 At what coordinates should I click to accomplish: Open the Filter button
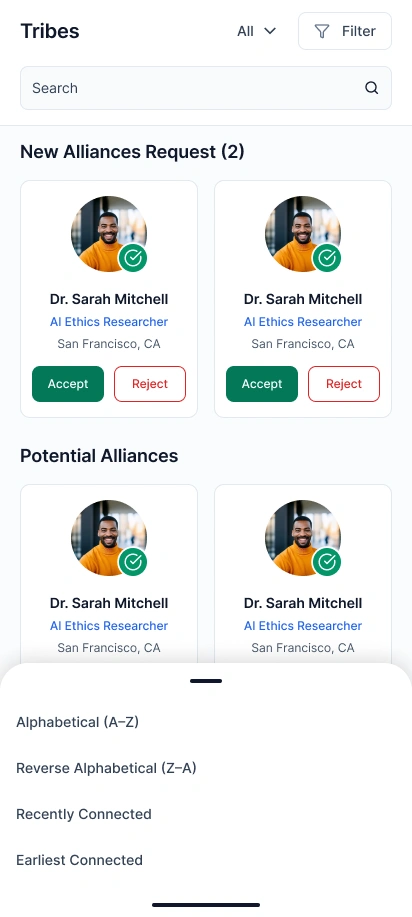click(345, 31)
